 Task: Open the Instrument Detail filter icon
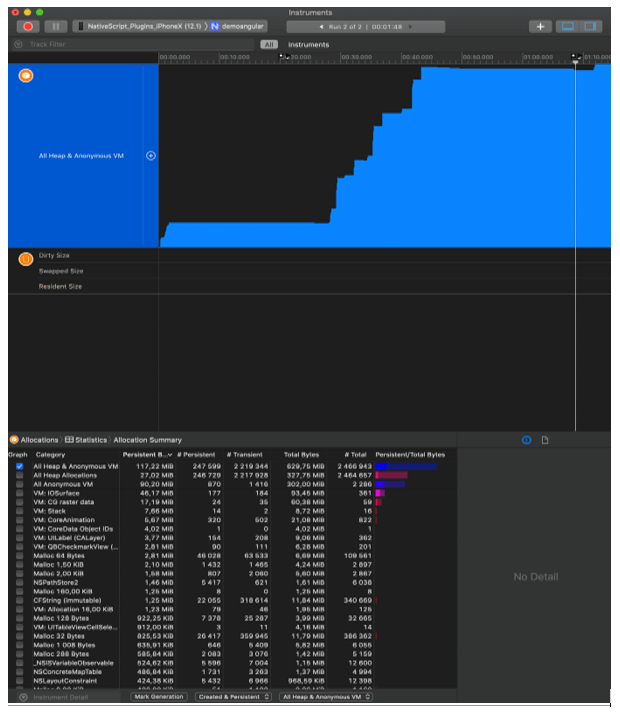[x=23, y=697]
